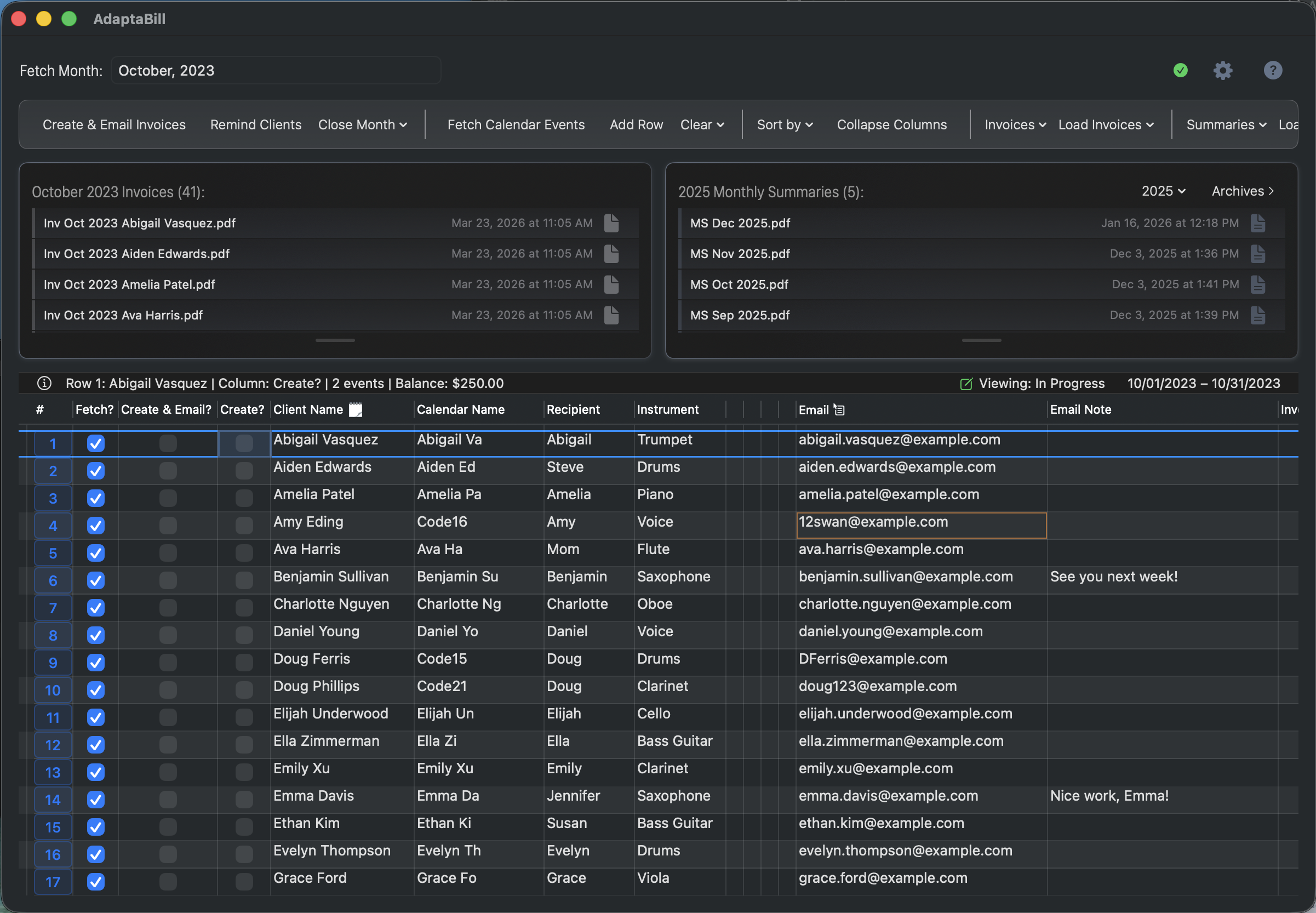The height and width of the screenshot is (913, 1316).
Task: Open file icon for Inv Oct 2023 Abigail Vasquez.pdf
Action: point(611,223)
